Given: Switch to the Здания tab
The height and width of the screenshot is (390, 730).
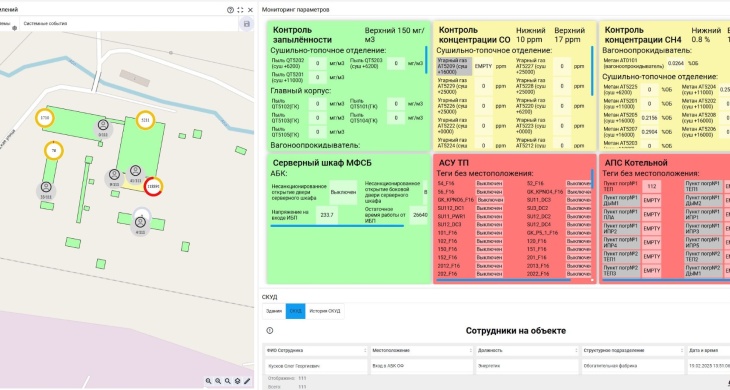Looking at the screenshot, I should coord(274,311).
